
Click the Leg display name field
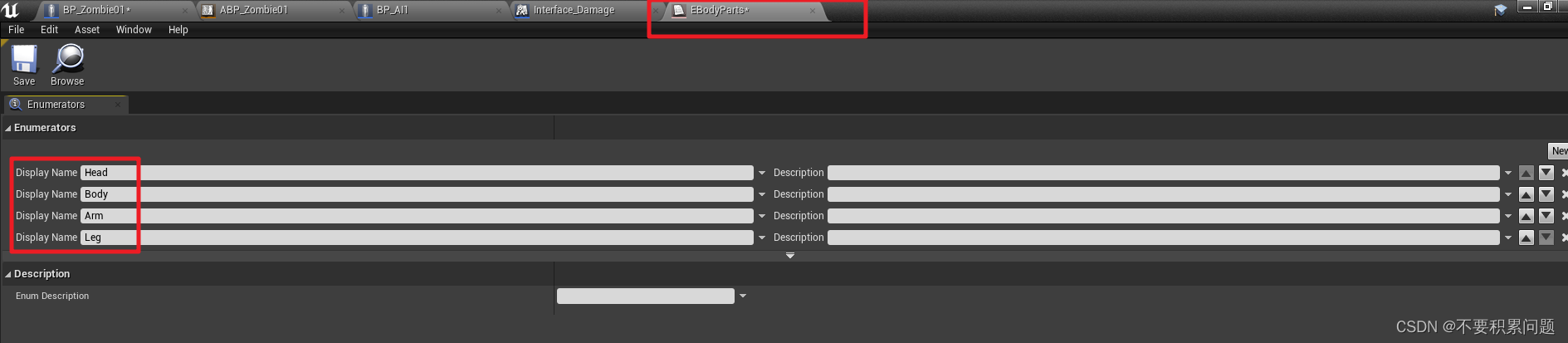pyautogui.click(x=418, y=238)
